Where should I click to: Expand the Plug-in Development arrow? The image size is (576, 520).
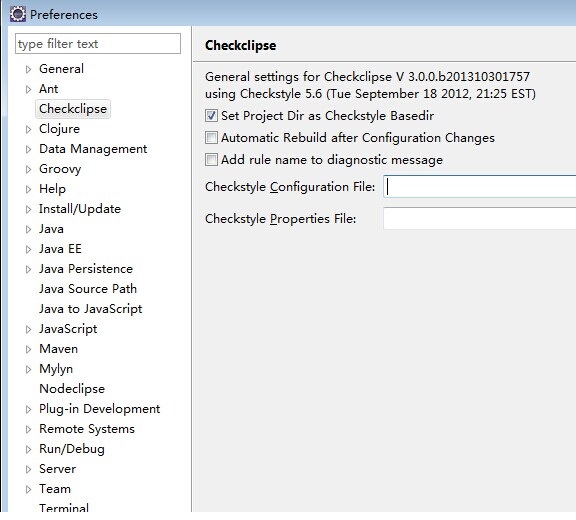(28, 409)
